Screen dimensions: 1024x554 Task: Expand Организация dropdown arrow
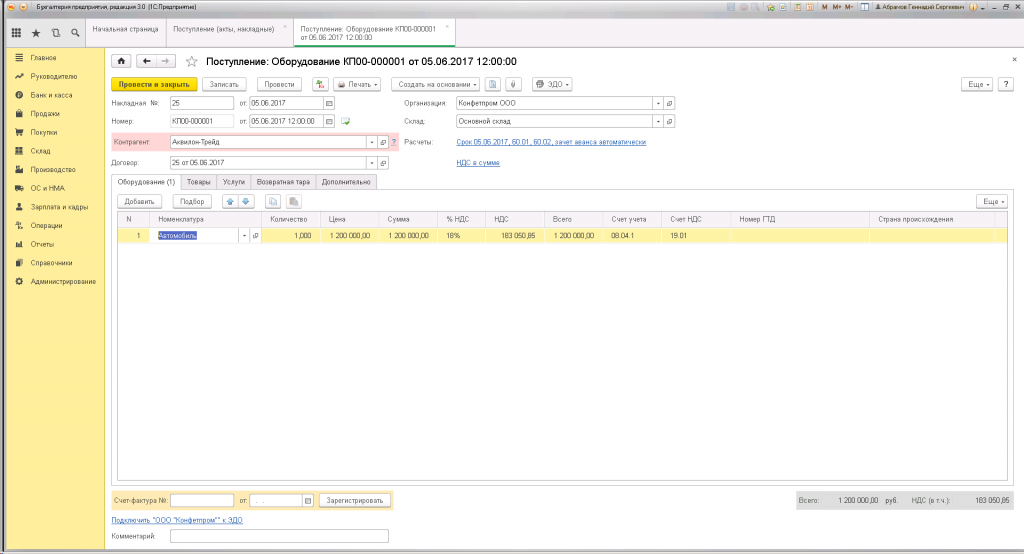tap(658, 103)
